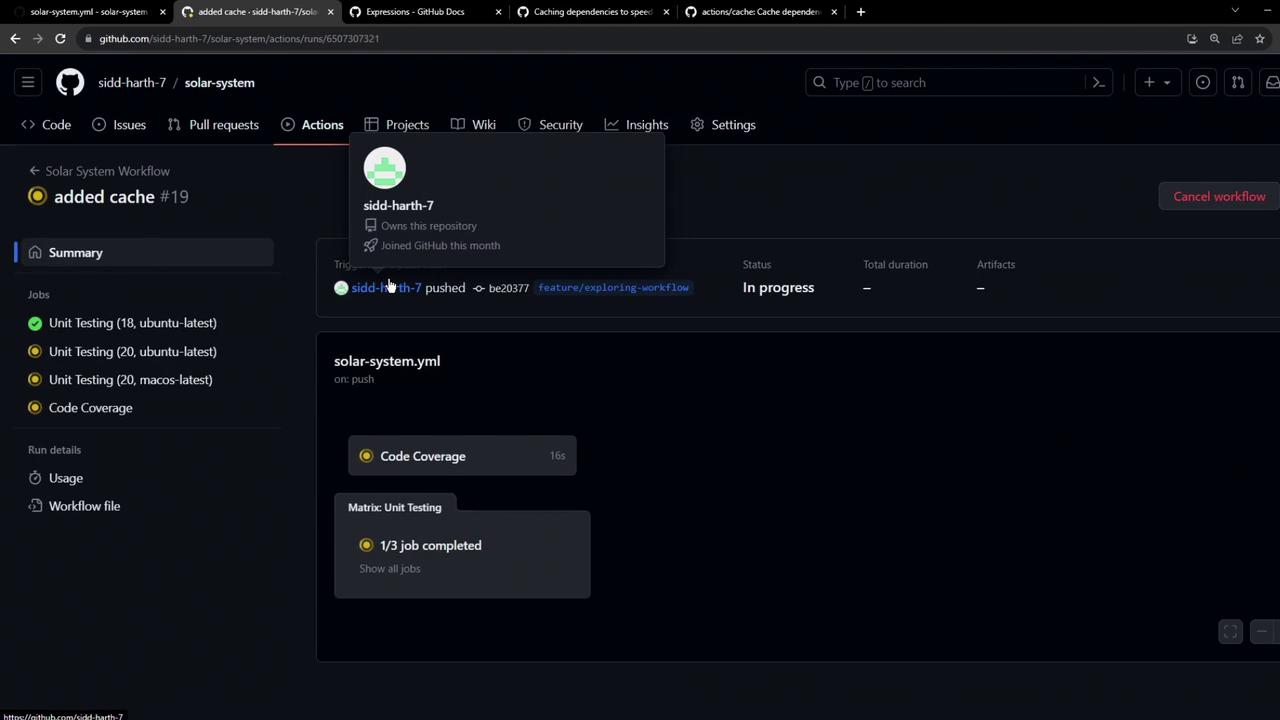Open the Issues repository tab
1280x720 pixels.
click(119, 125)
